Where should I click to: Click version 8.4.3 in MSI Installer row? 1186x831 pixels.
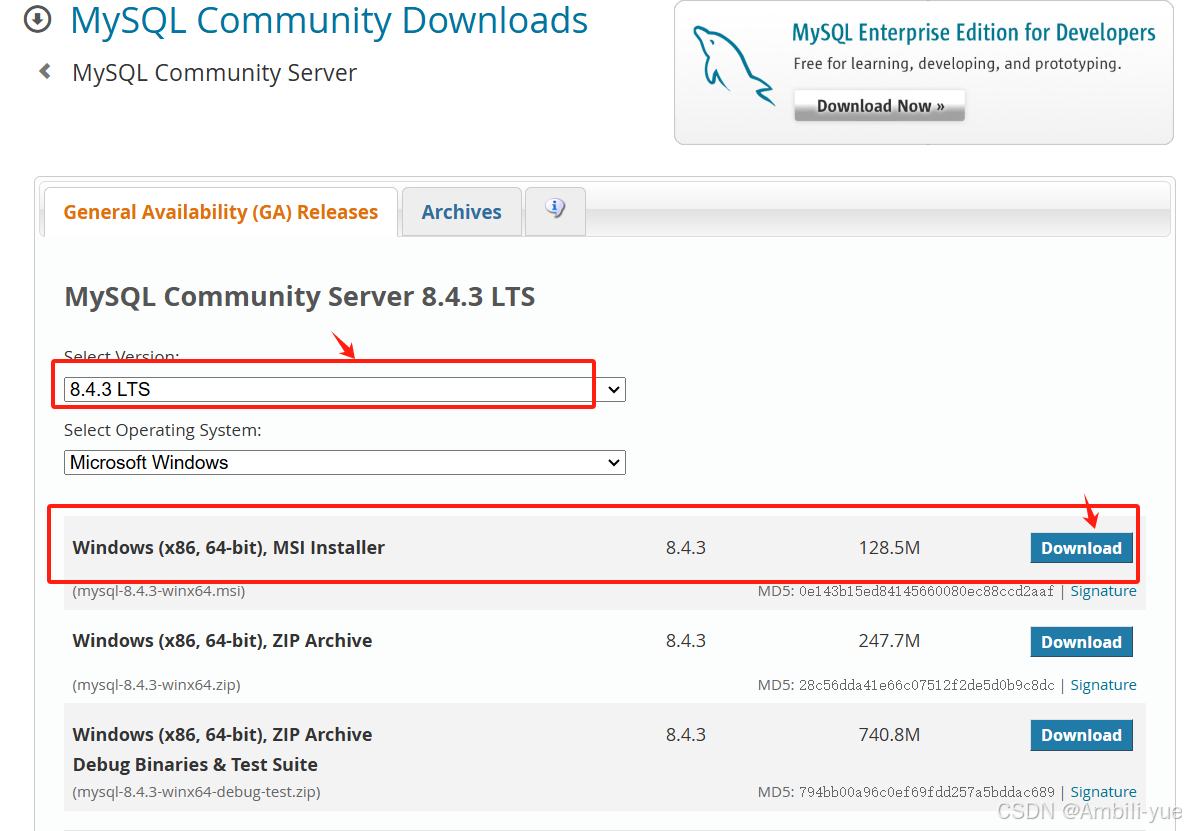(x=685, y=547)
